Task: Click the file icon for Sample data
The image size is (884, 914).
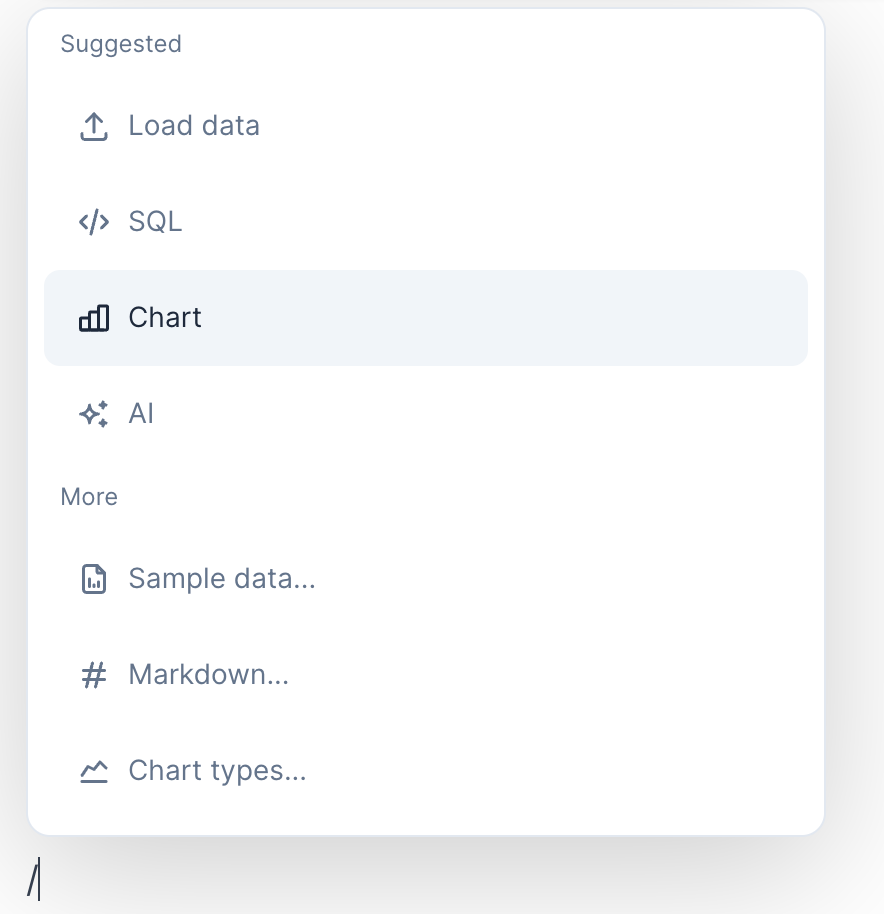Action: tap(93, 579)
